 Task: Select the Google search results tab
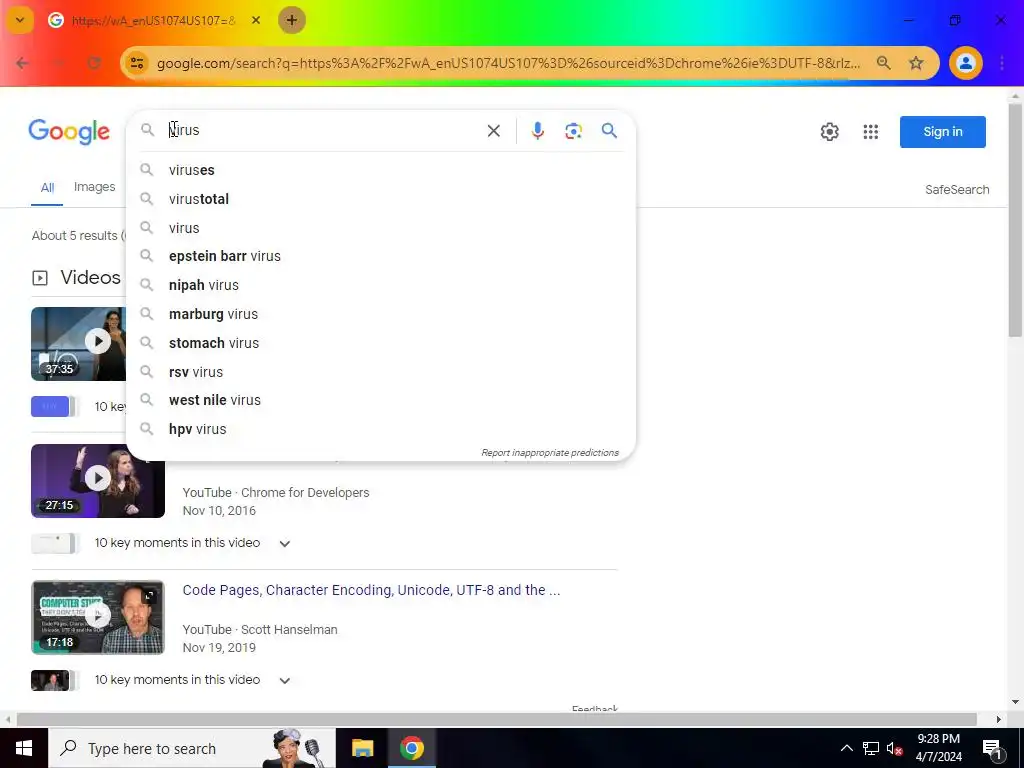point(155,20)
